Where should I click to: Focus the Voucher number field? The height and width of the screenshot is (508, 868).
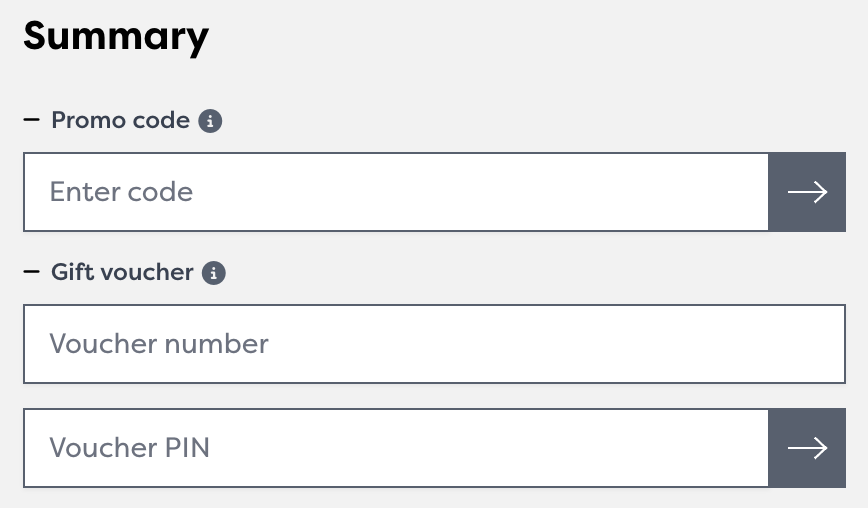coord(434,344)
